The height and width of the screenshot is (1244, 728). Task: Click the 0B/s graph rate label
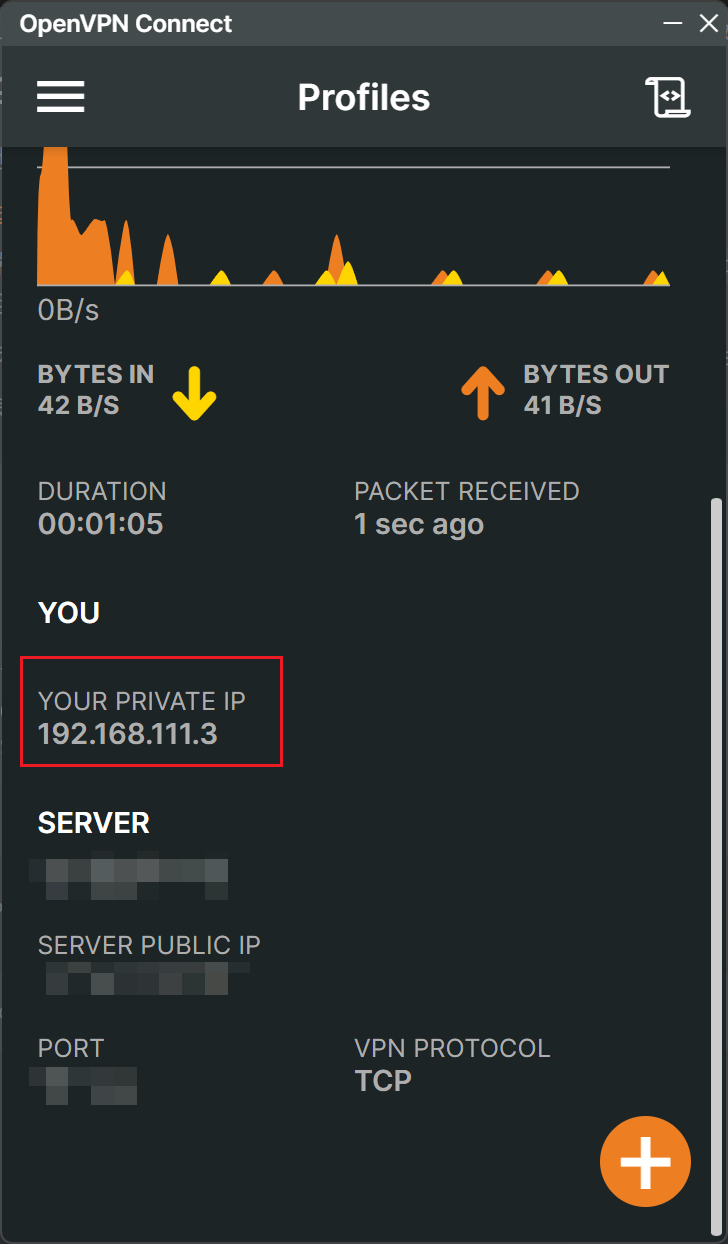click(69, 310)
